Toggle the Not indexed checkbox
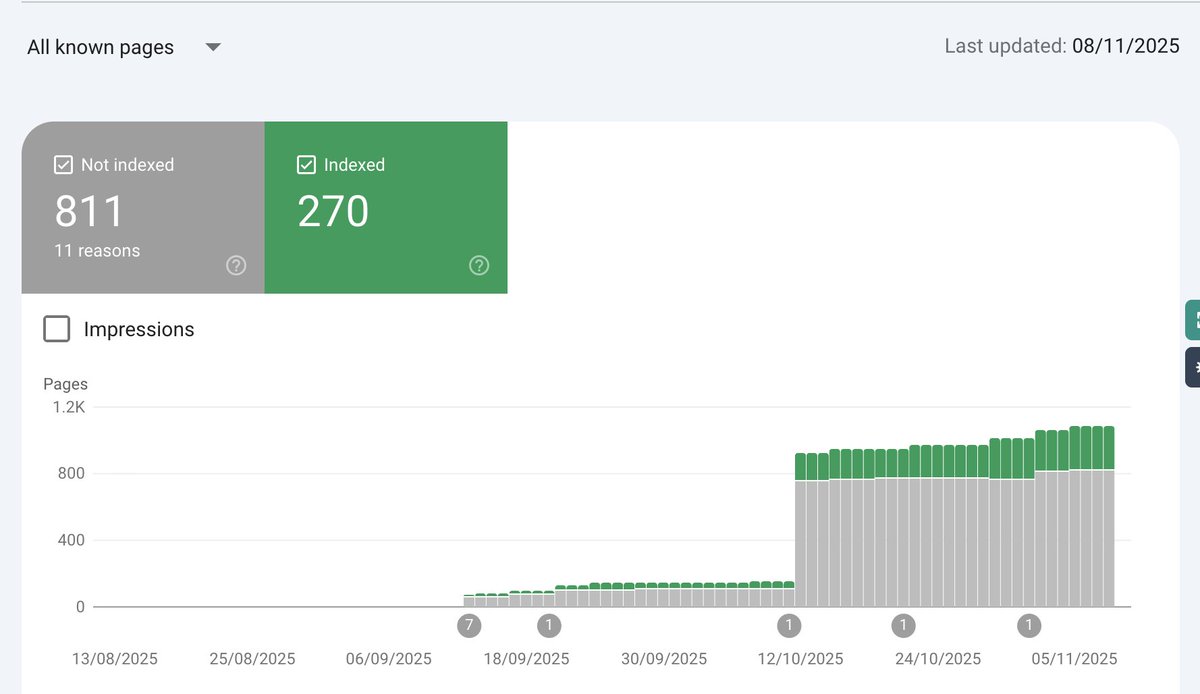Viewport: 1200px width, 694px height. [x=63, y=165]
